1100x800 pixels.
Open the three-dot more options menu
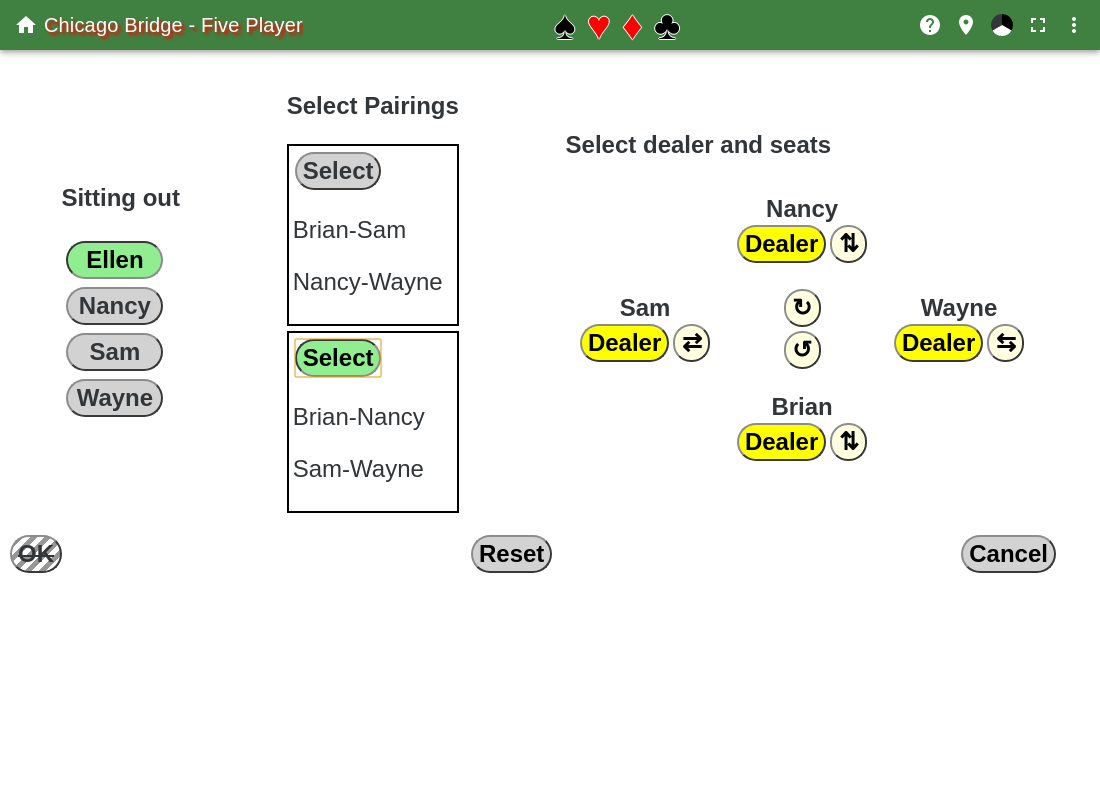(1074, 25)
